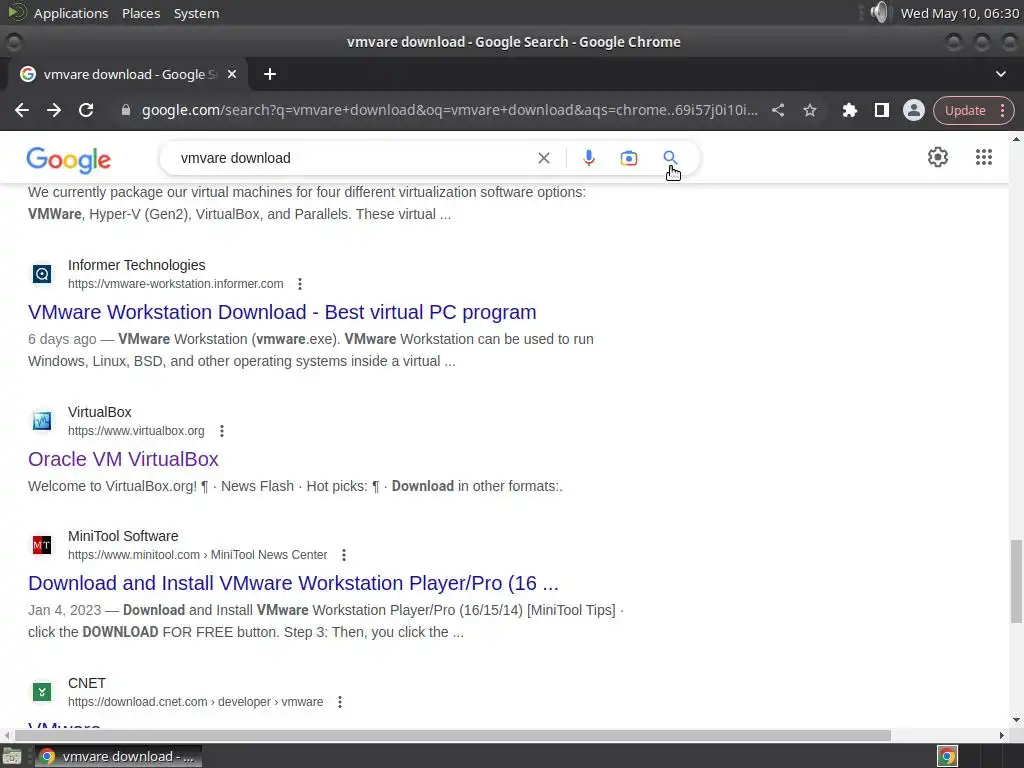Close the vmvare download tab
1024x768 pixels.
(x=232, y=74)
